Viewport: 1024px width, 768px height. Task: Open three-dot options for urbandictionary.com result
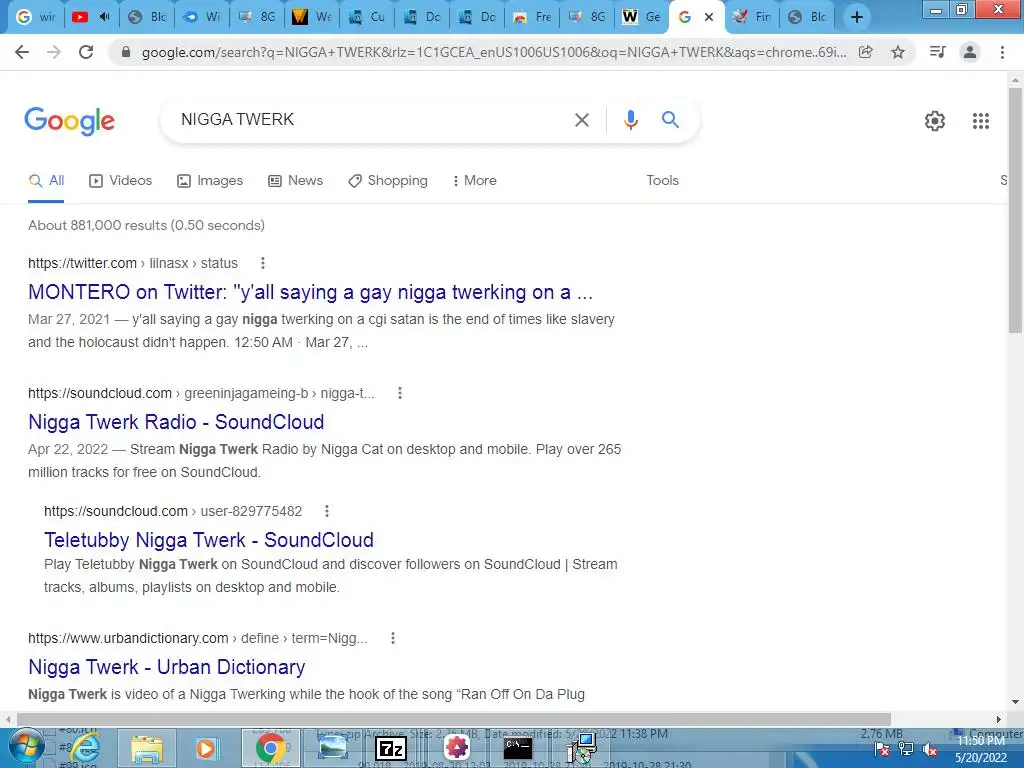coord(392,639)
